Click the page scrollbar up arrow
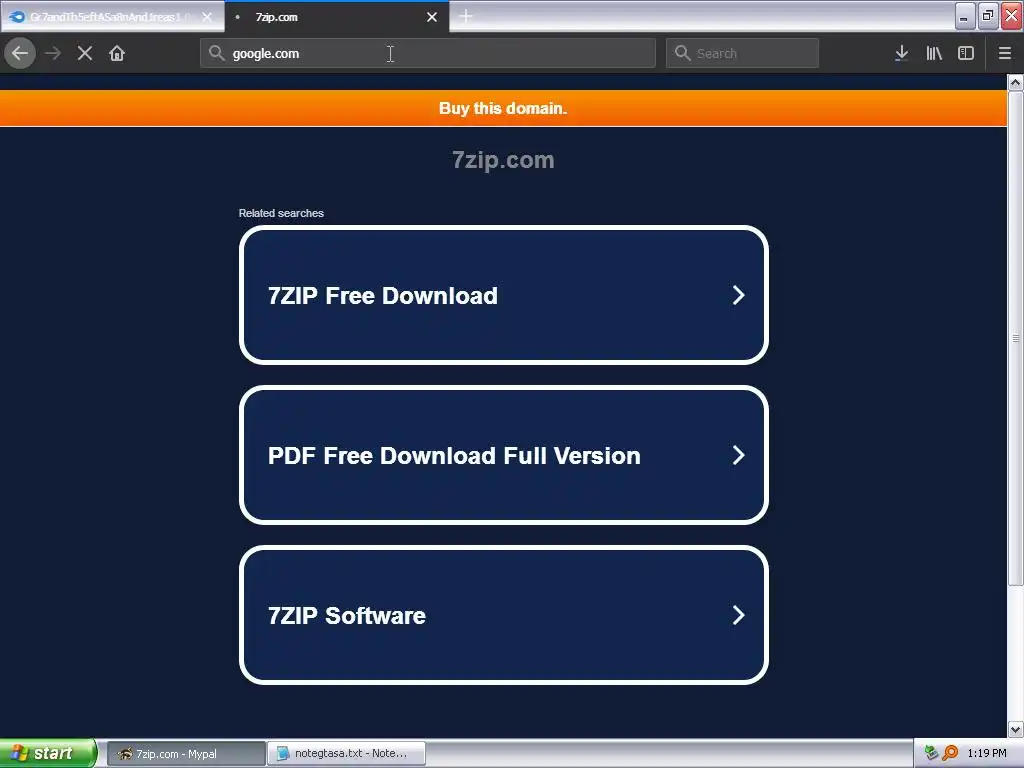Viewport: 1024px width, 768px height. tap(1015, 82)
